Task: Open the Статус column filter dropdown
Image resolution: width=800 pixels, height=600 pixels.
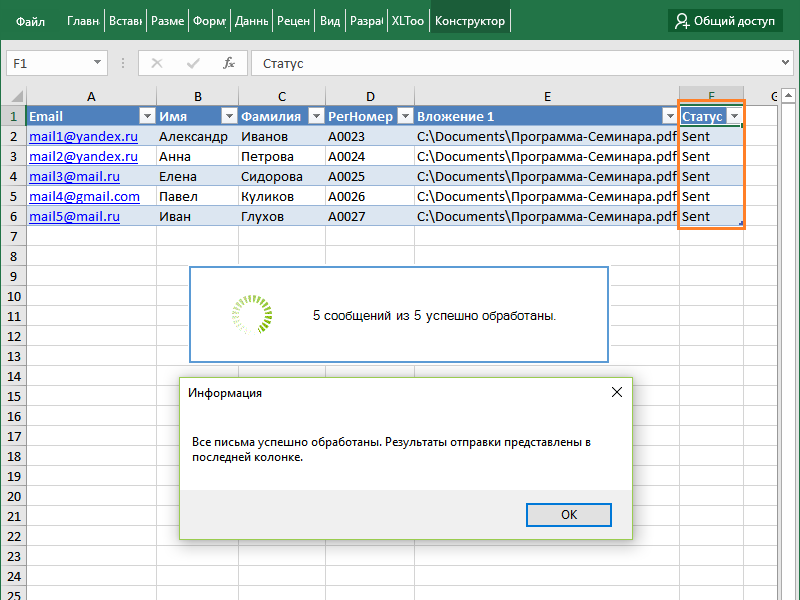Action: coord(734,116)
